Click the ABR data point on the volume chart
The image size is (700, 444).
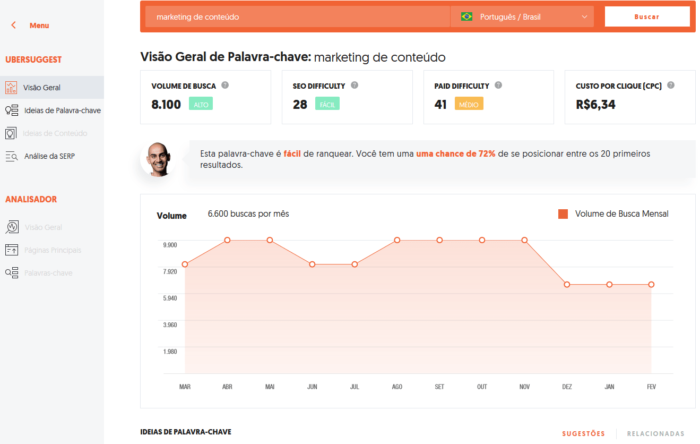click(228, 240)
